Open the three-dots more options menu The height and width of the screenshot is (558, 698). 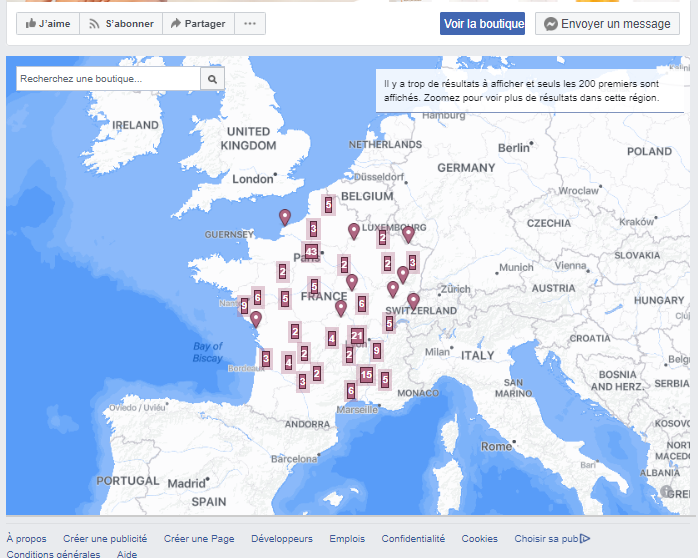point(250,24)
